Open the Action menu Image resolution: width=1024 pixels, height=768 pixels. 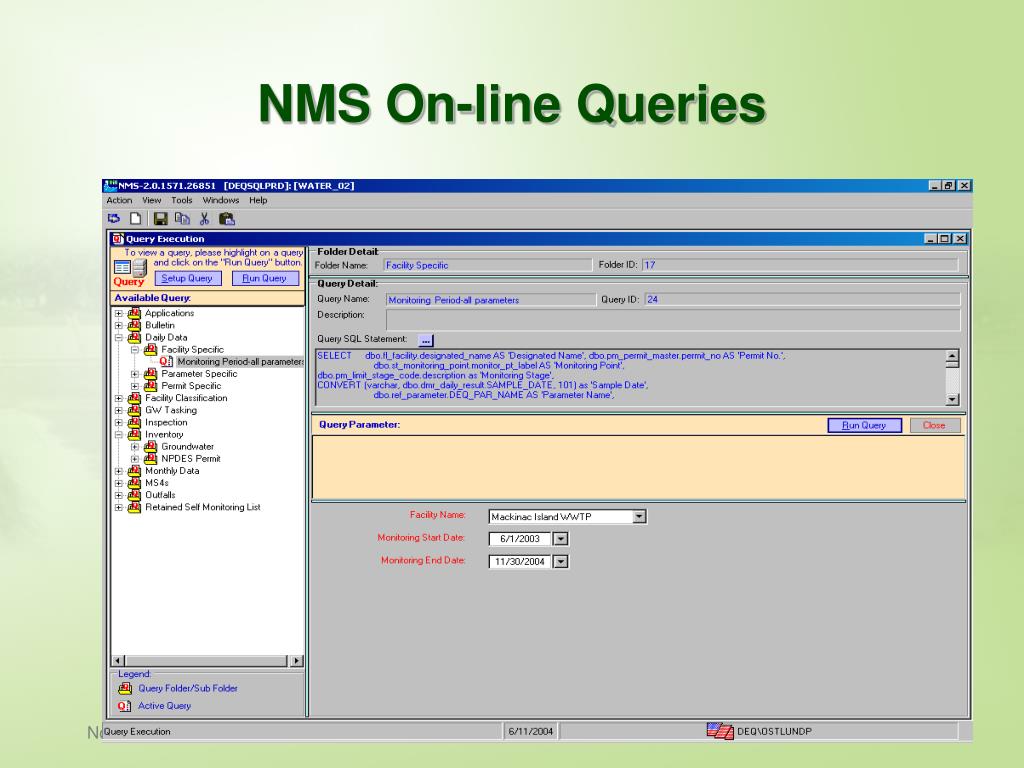[119, 200]
